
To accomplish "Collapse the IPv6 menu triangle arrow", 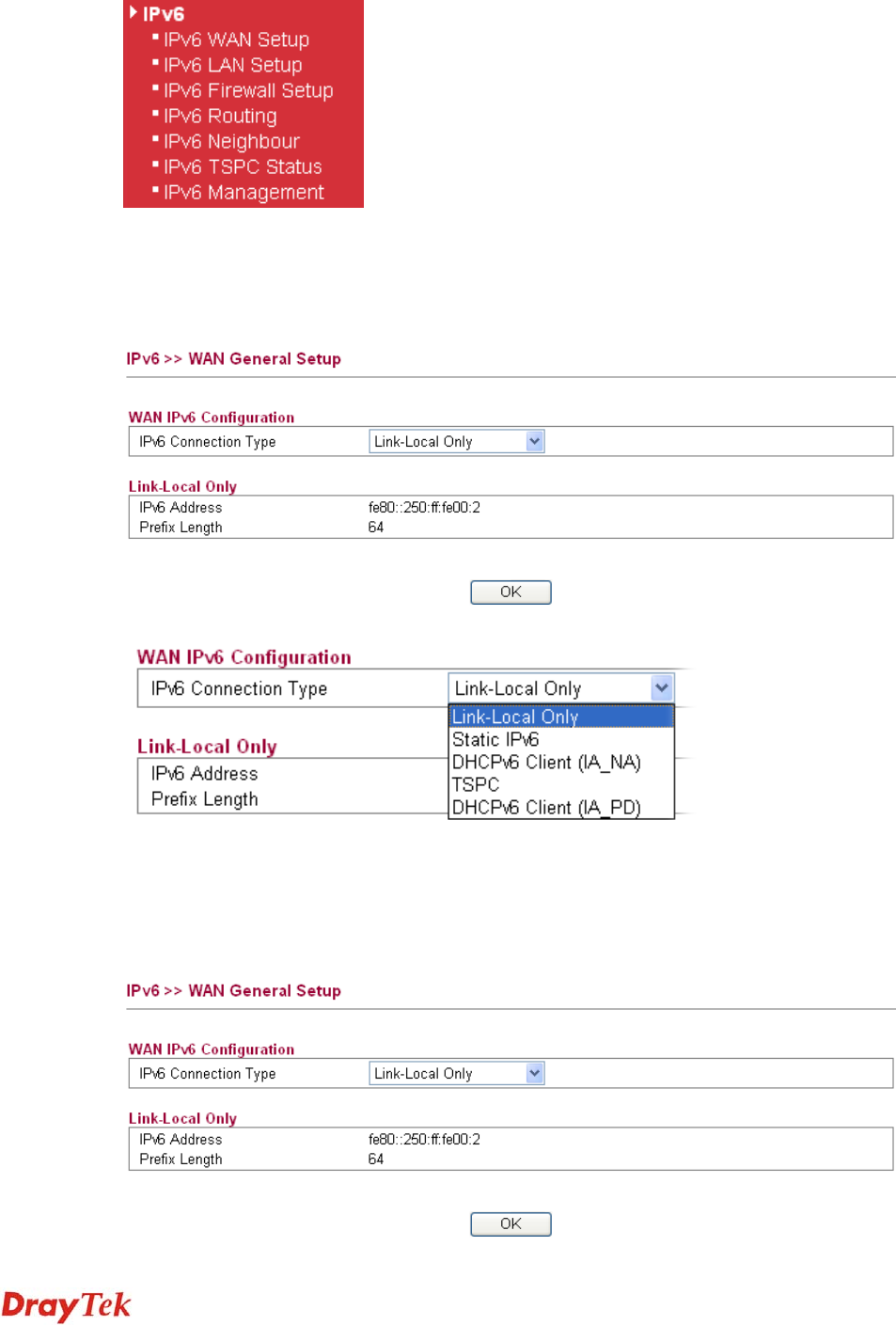I will 134,13.
